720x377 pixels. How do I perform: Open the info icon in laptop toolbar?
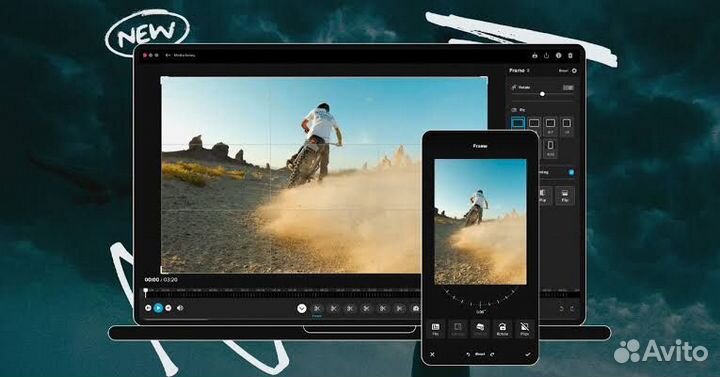[x=558, y=56]
